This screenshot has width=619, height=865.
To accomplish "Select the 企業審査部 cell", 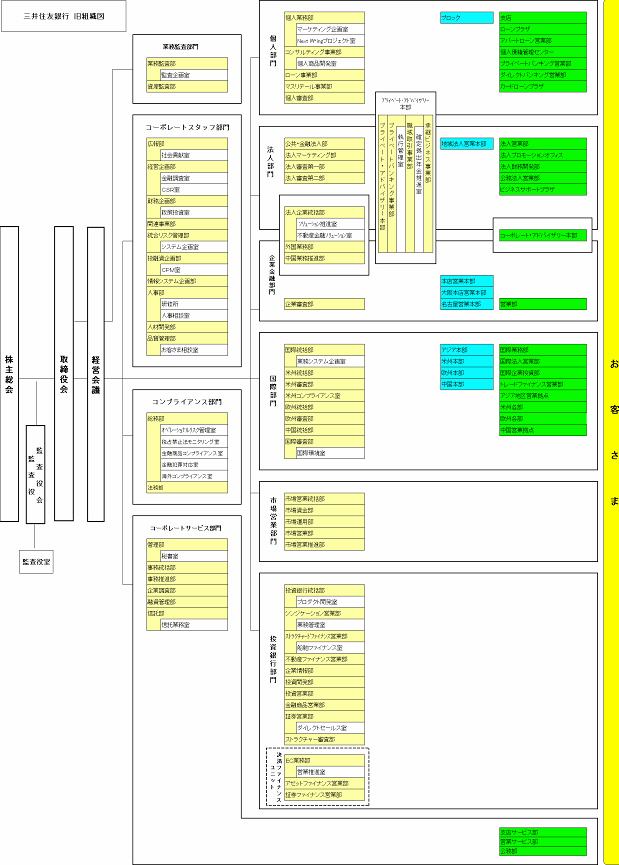I will [324, 304].
